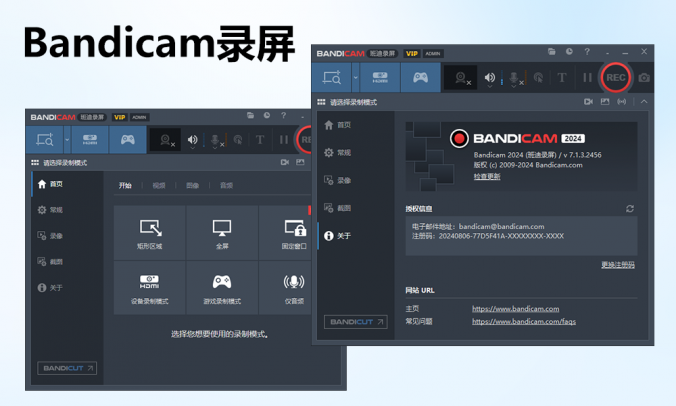676x406 pixels.
Task: Toggle speaker sound in home window toolbar
Action: tap(193, 140)
